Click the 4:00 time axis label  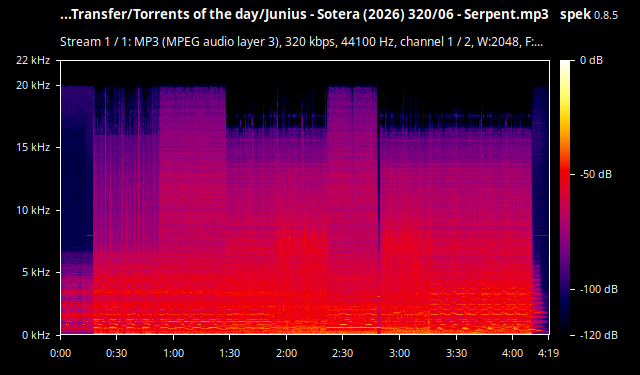point(512,353)
